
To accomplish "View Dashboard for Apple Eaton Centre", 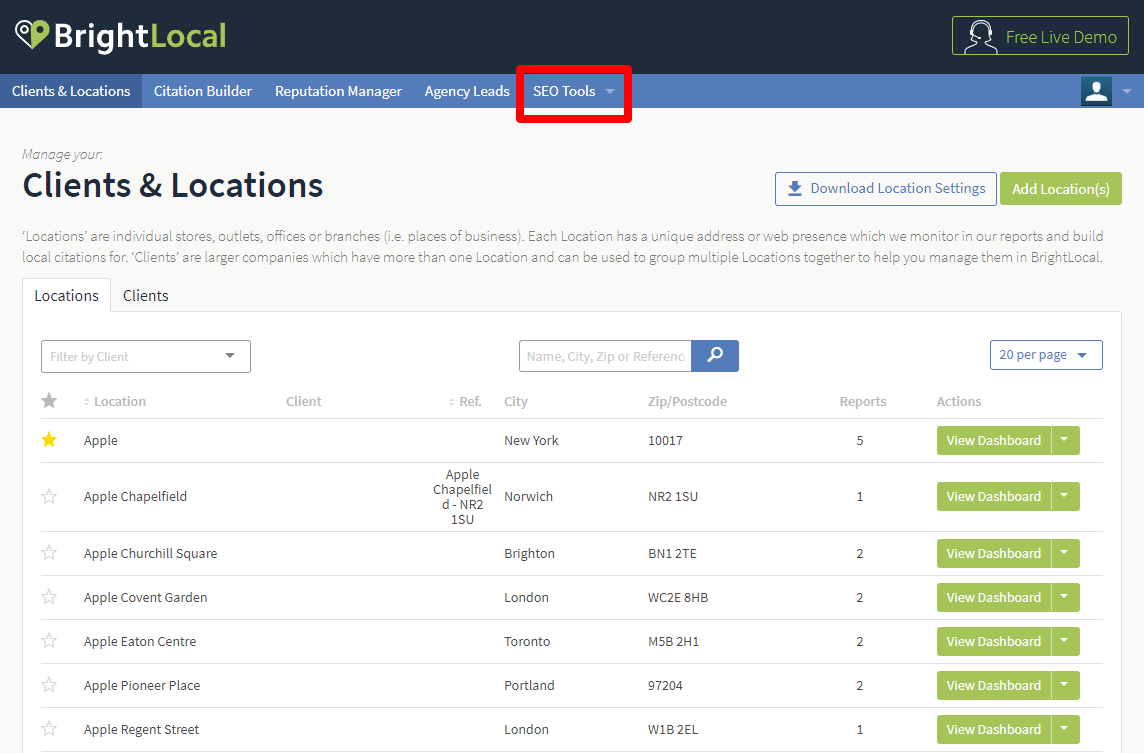I will click(994, 641).
